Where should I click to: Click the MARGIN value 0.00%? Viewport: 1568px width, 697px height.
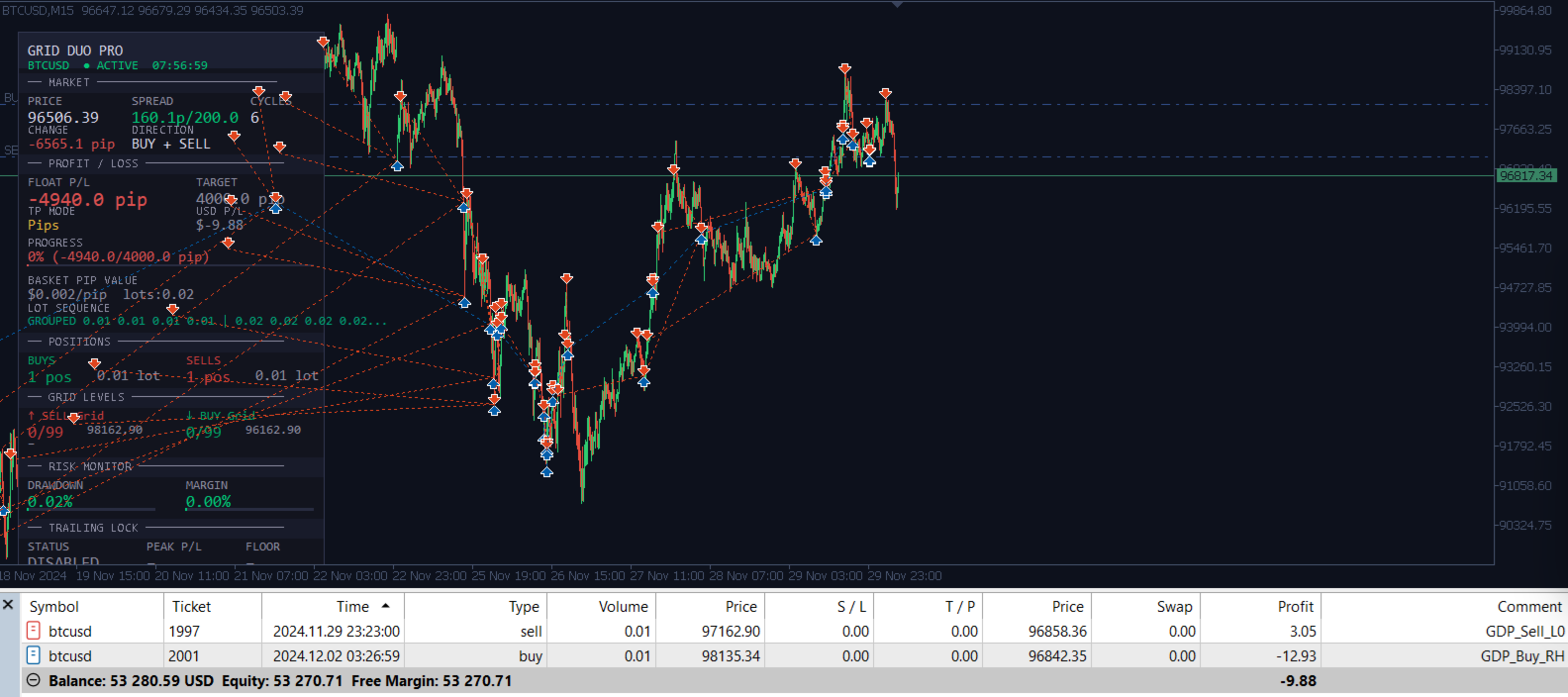point(208,501)
